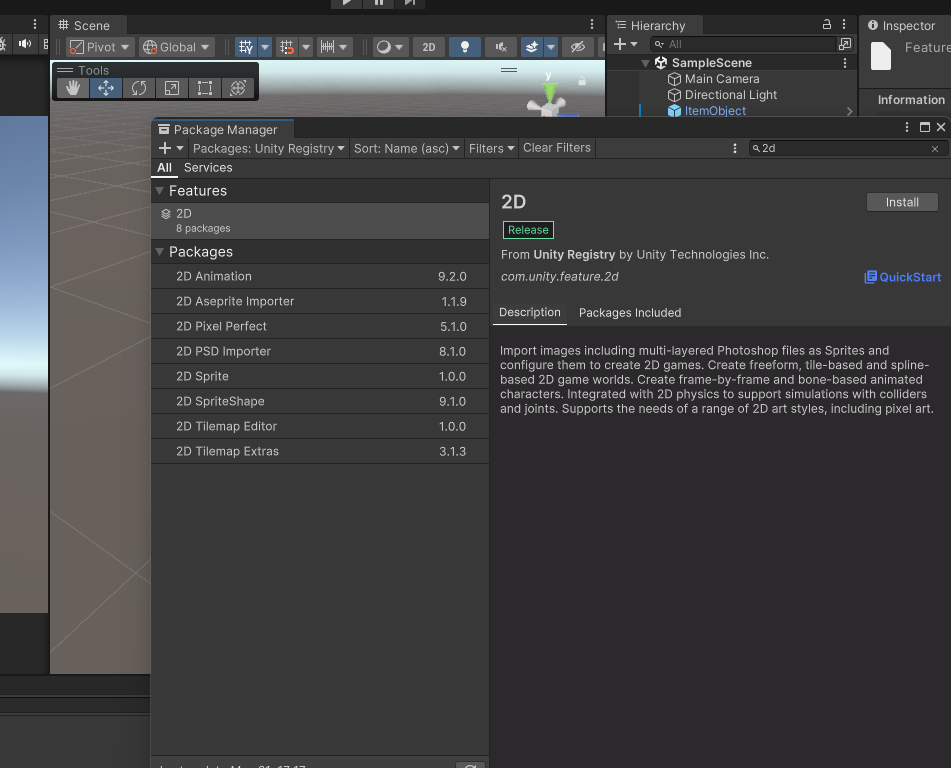This screenshot has width=951, height=768.
Task: Toggle scene grid visibility
Action: click(246, 47)
